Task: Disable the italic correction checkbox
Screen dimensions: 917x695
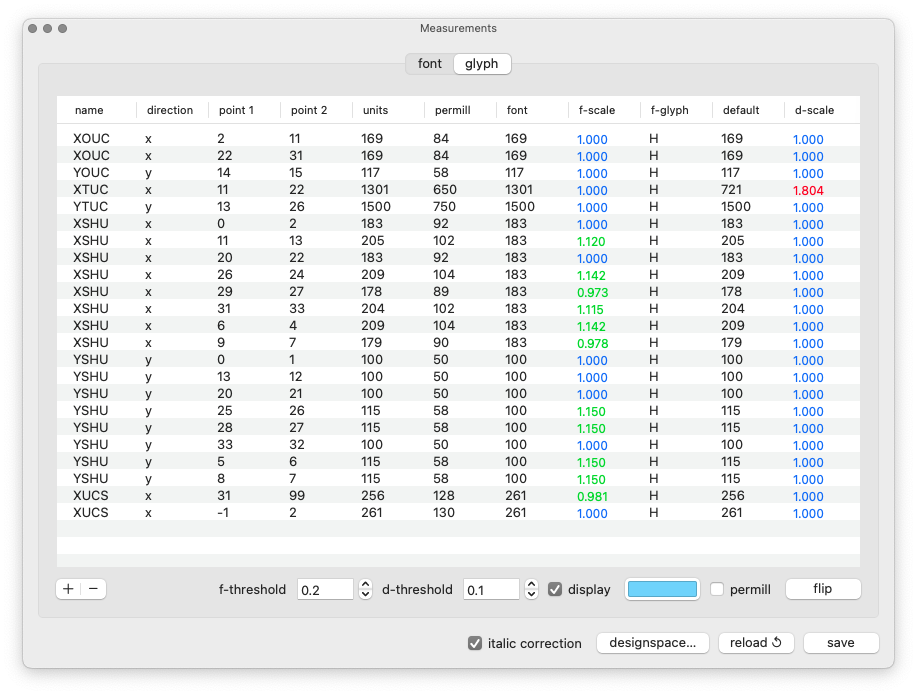Action: pyautogui.click(x=475, y=643)
